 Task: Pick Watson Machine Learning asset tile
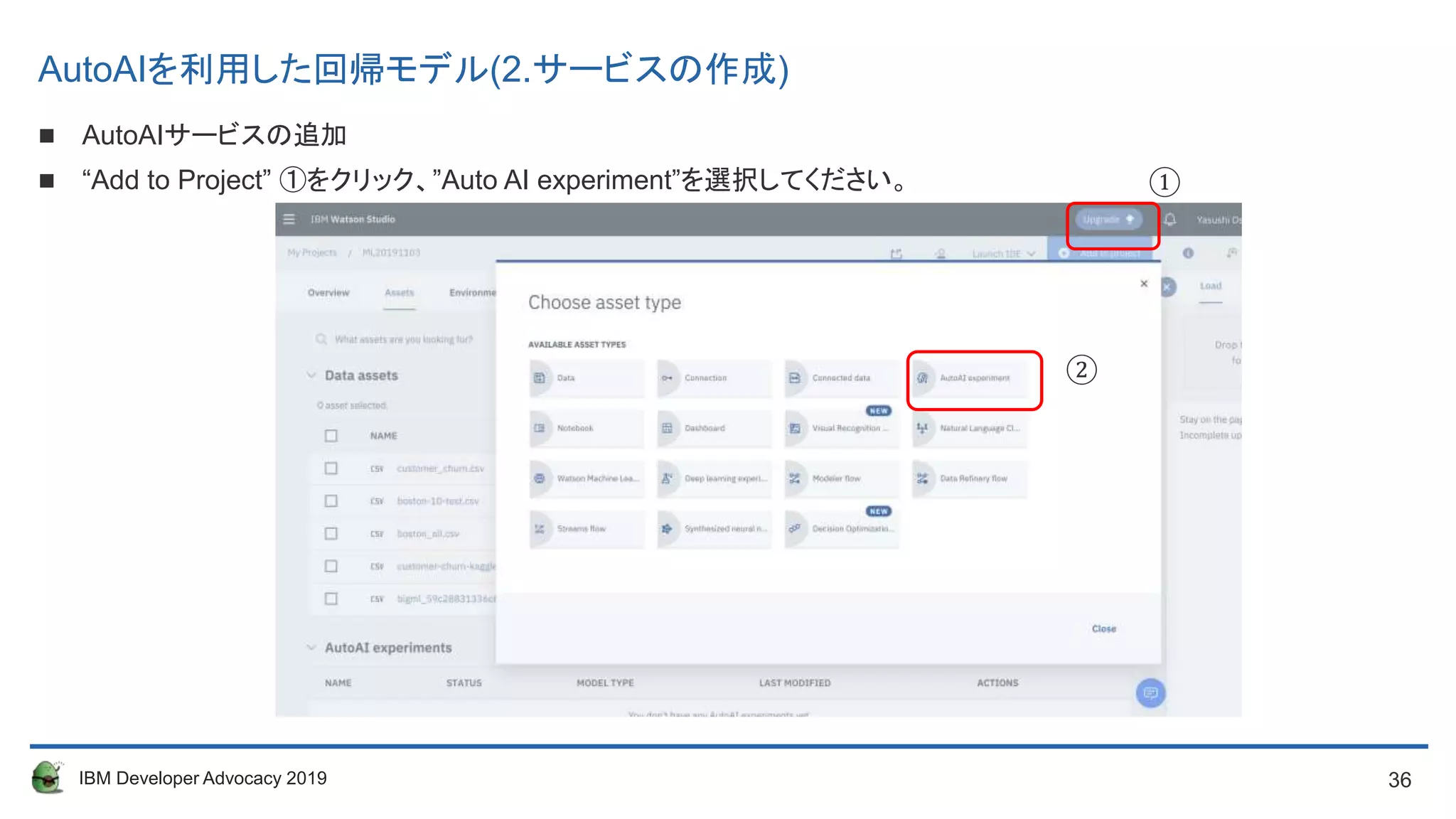pos(587,478)
